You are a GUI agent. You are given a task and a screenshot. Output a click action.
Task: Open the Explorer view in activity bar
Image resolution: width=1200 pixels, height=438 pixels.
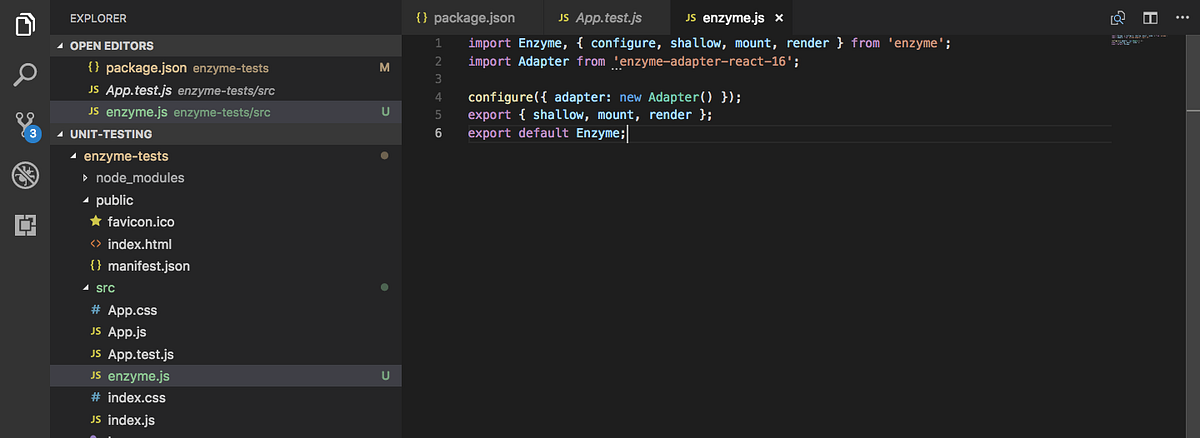(x=25, y=22)
